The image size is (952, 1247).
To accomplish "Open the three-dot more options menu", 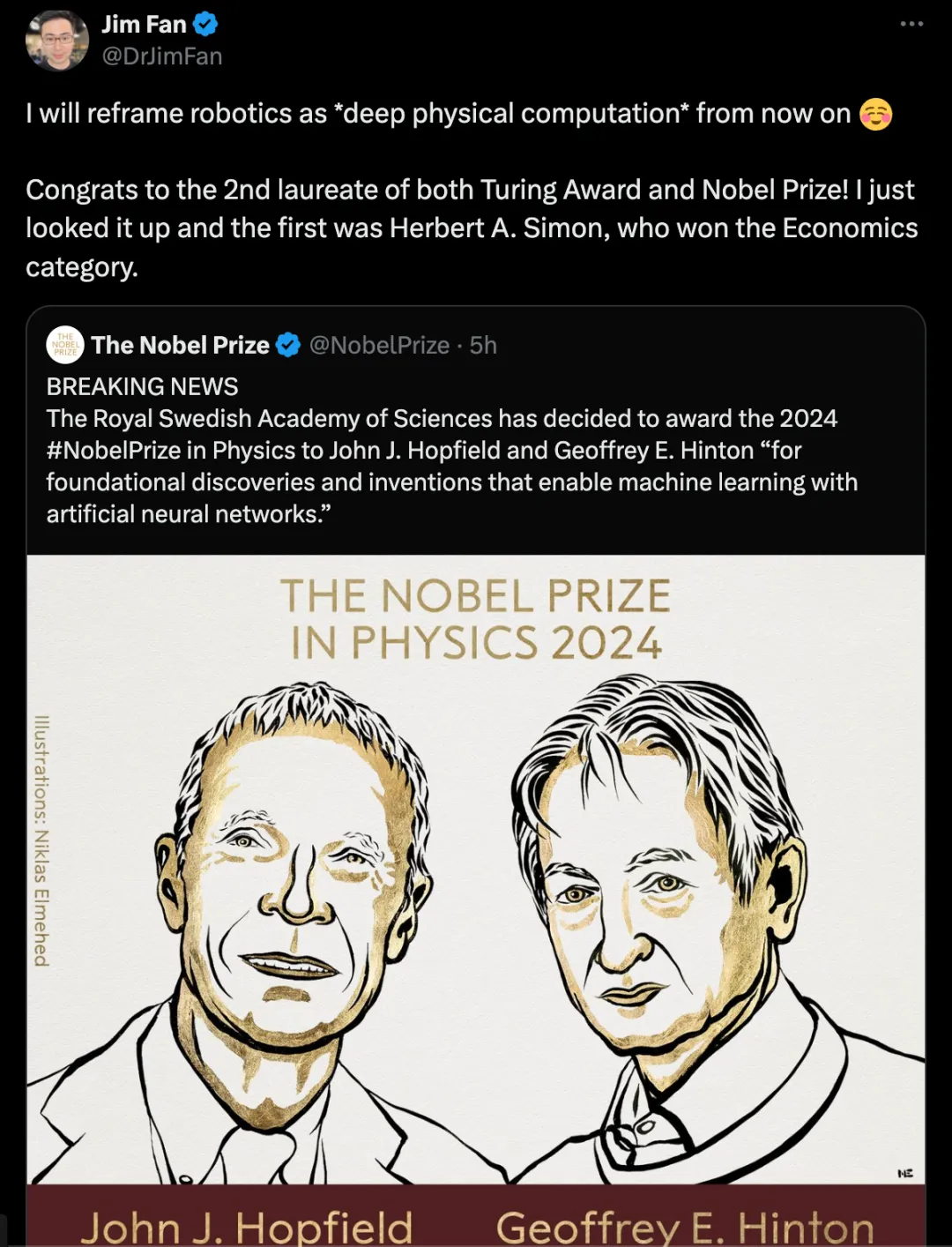I will coord(911,24).
